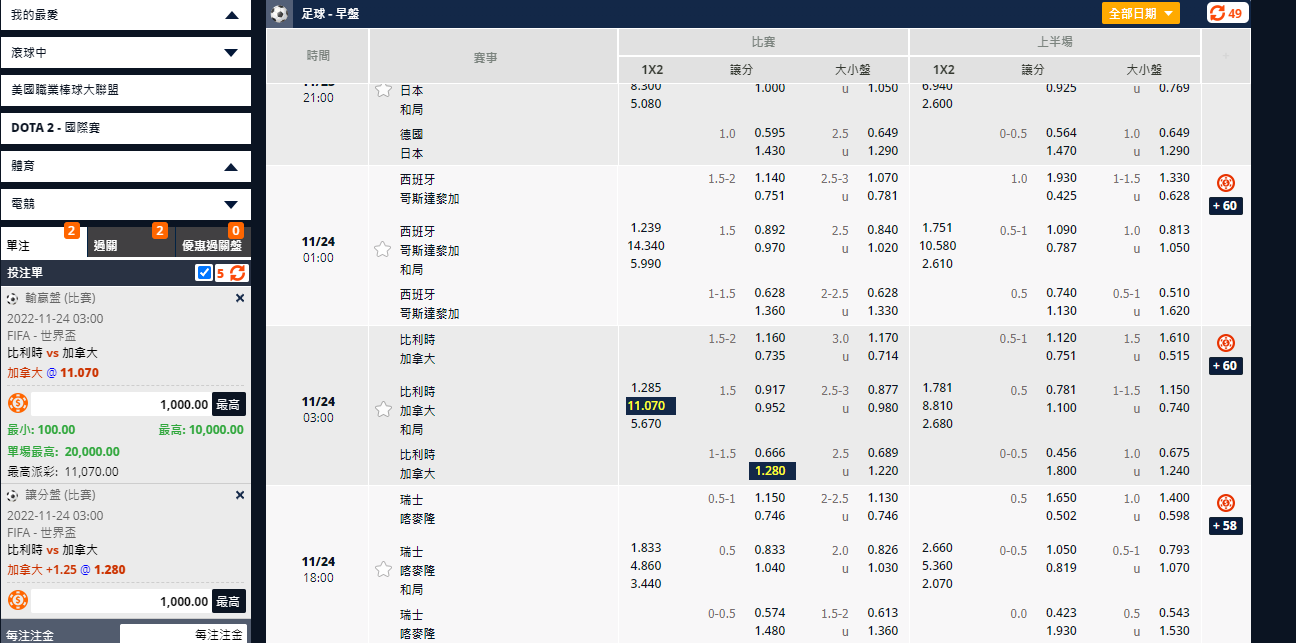Click 最高 button for first bet
The width and height of the screenshot is (1296, 643).
(x=229, y=404)
